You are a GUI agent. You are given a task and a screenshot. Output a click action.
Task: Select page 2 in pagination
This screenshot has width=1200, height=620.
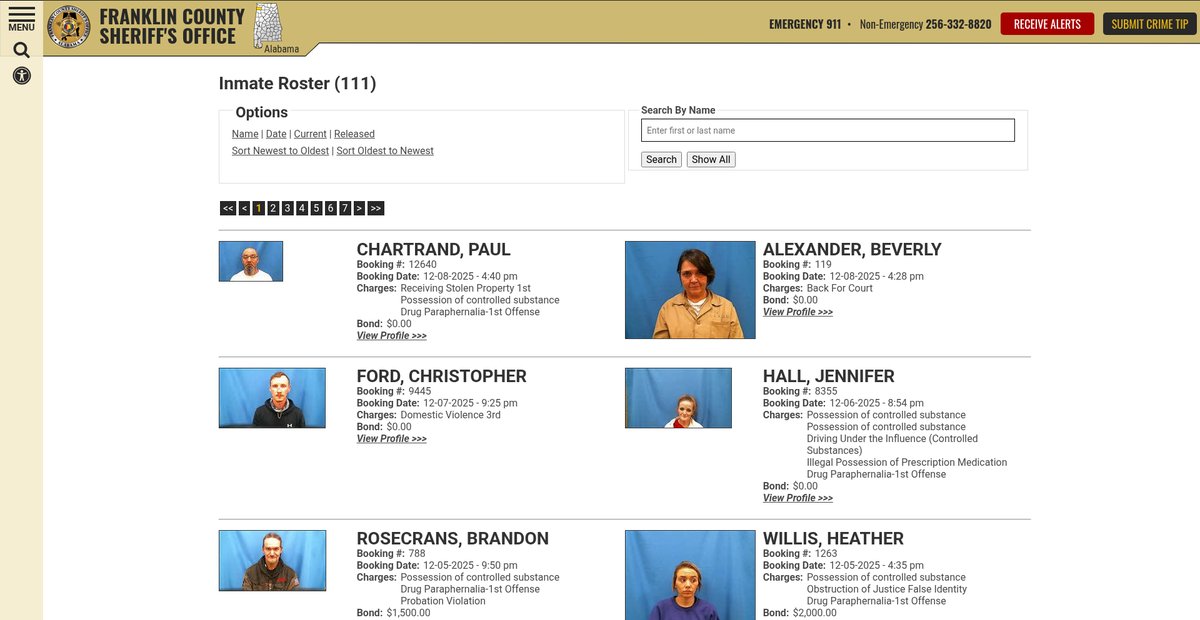pos(273,208)
